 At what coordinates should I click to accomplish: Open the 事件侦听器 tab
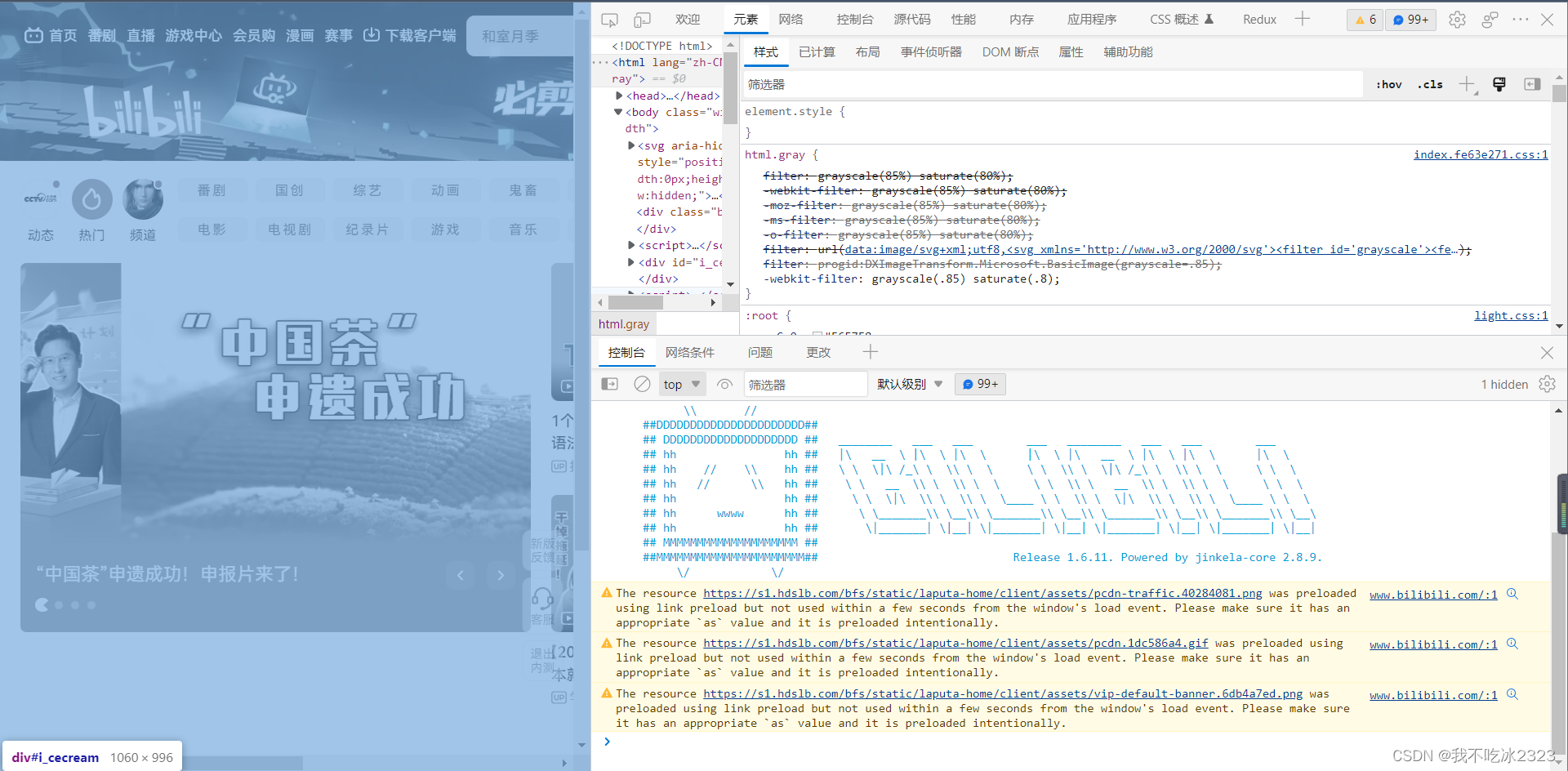tap(931, 52)
